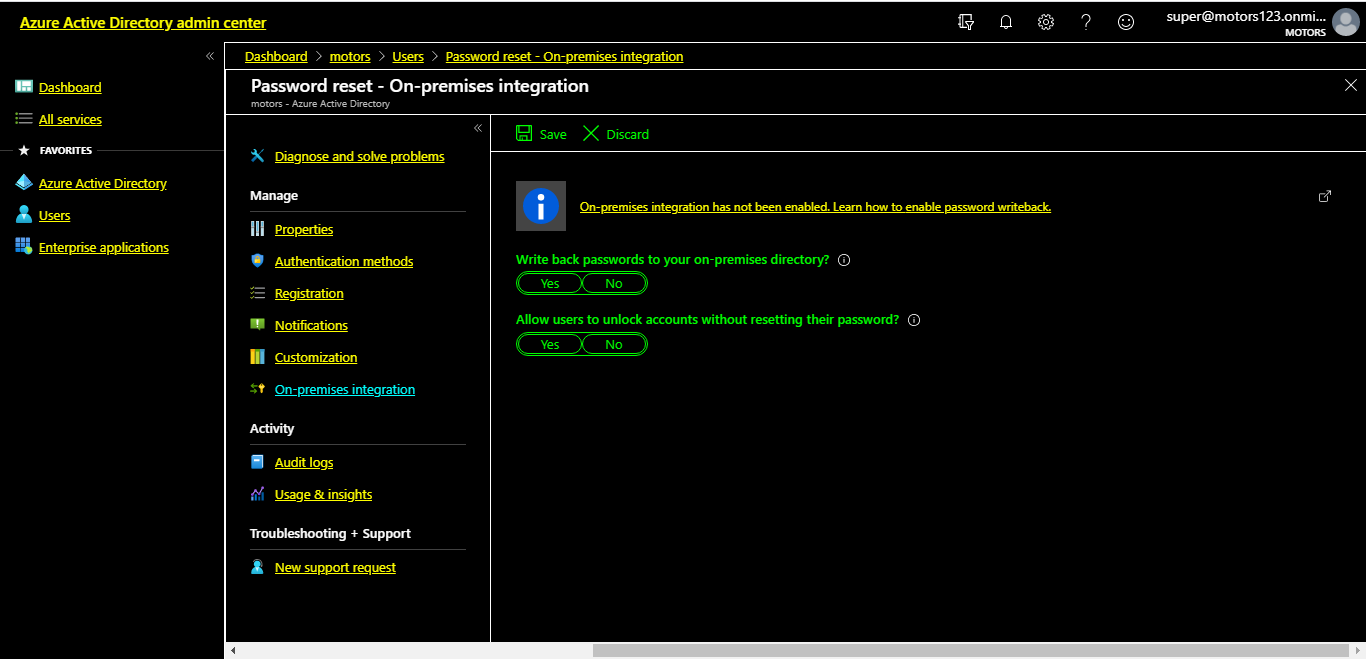Click the Usage & insights chart icon

258,494
